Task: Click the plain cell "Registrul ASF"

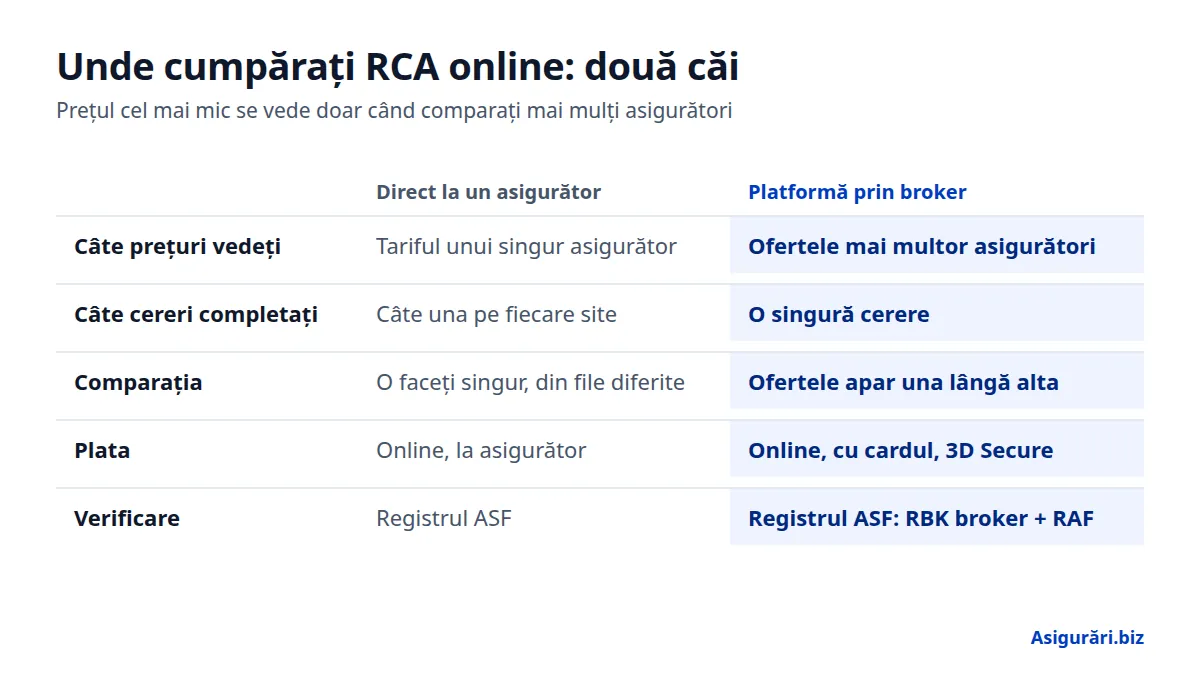Action: coord(444,518)
